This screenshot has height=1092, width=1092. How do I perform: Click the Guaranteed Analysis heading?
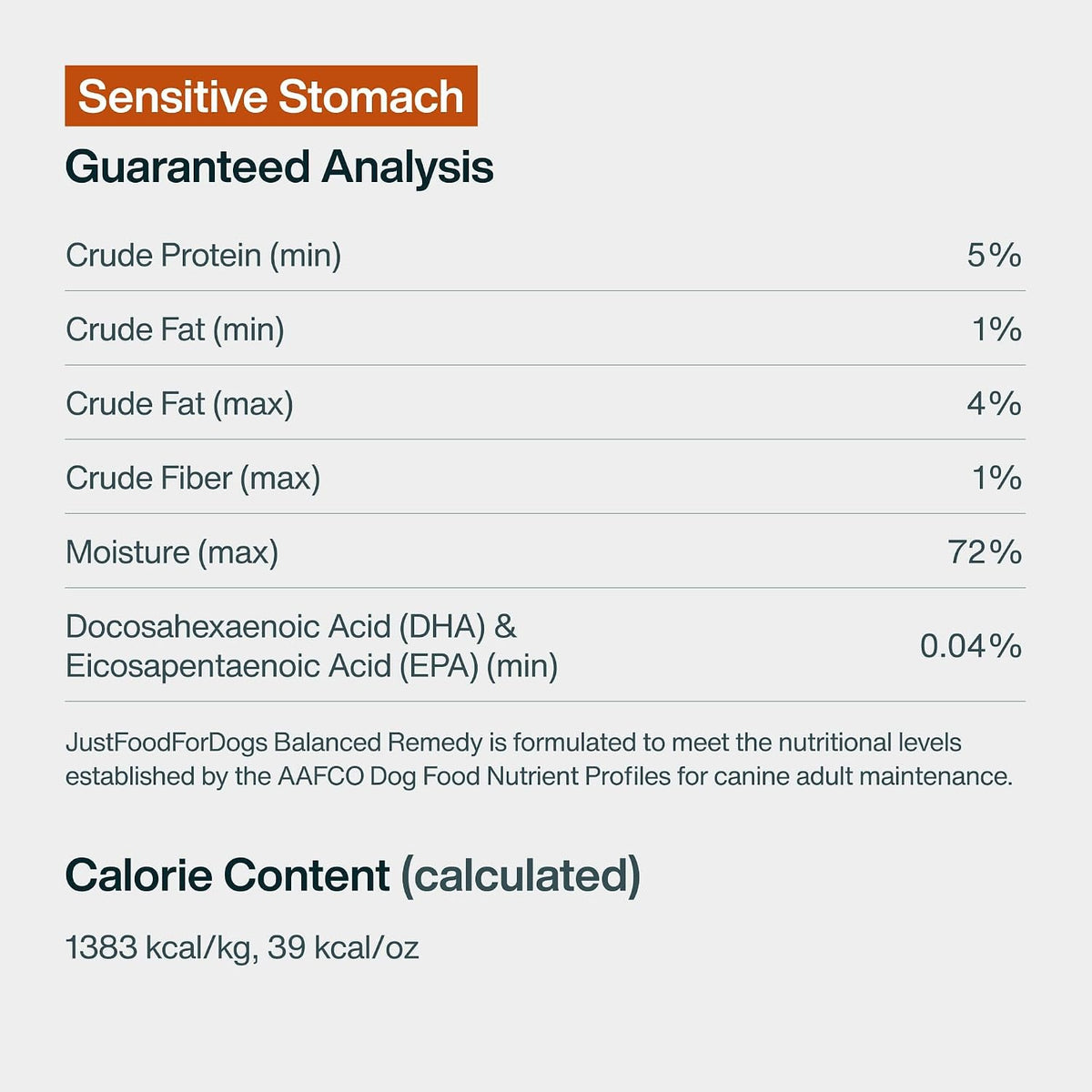point(279,167)
